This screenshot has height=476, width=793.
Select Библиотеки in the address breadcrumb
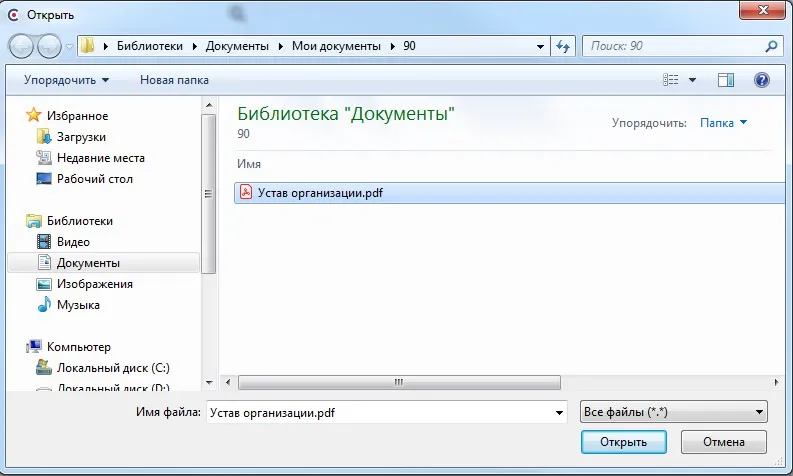pos(150,46)
